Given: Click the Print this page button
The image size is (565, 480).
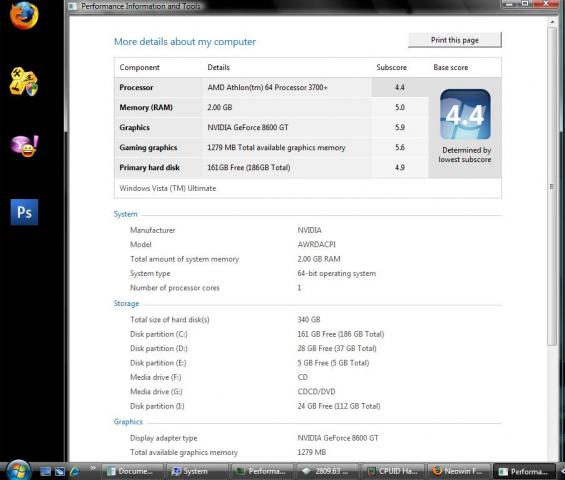Looking at the screenshot, I should [x=455, y=40].
